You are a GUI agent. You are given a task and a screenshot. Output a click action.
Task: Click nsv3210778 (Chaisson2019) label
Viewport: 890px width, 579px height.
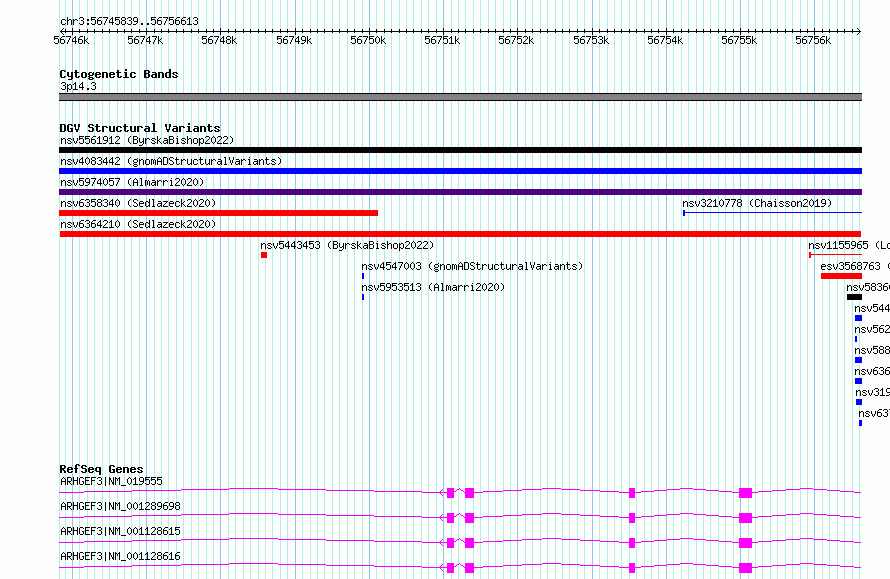pyautogui.click(x=757, y=203)
